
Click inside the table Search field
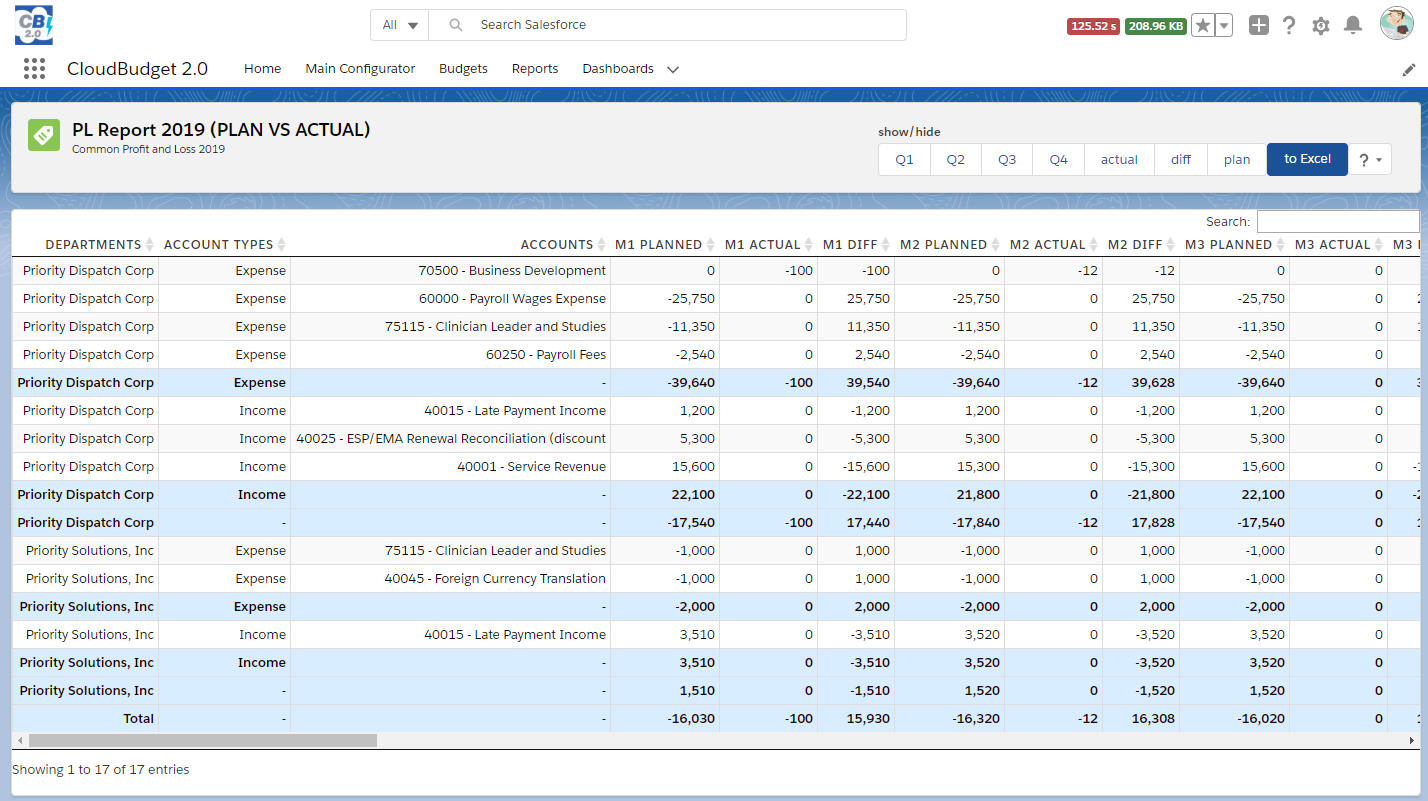(1338, 221)
